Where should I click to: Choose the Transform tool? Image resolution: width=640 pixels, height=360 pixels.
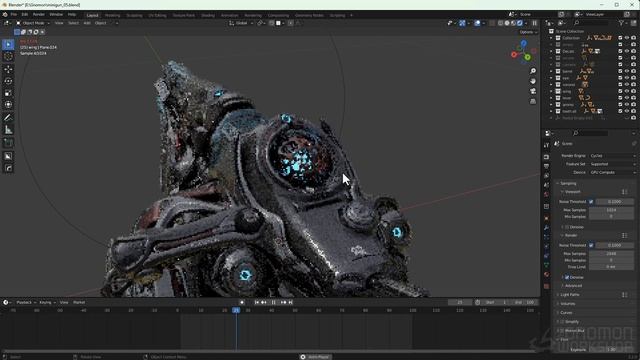pos(8,104)
